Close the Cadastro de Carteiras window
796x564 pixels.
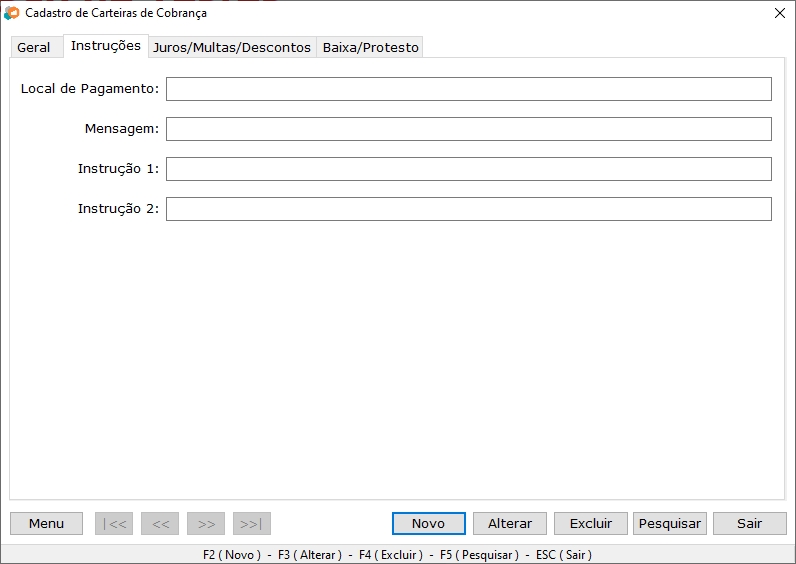(780, 13)
